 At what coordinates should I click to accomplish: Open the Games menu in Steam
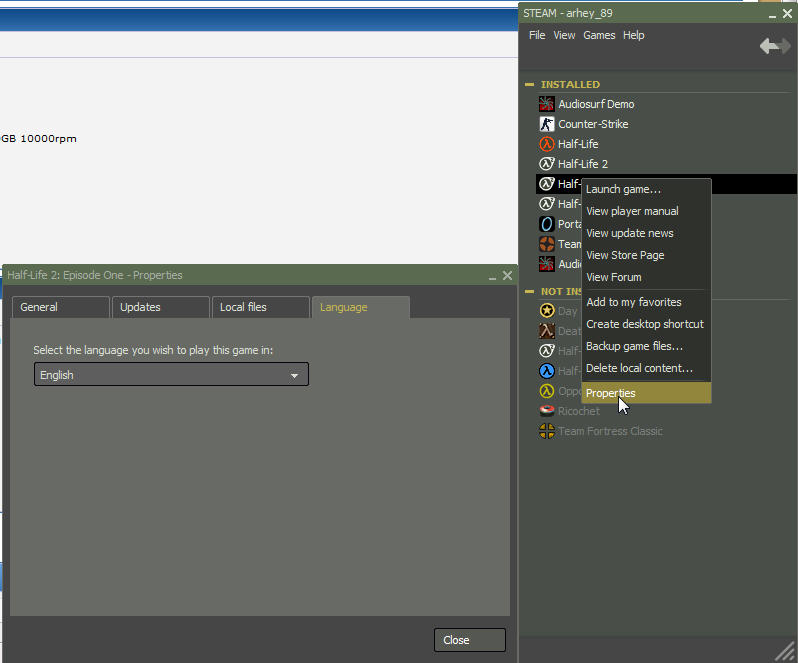(599, 35)
